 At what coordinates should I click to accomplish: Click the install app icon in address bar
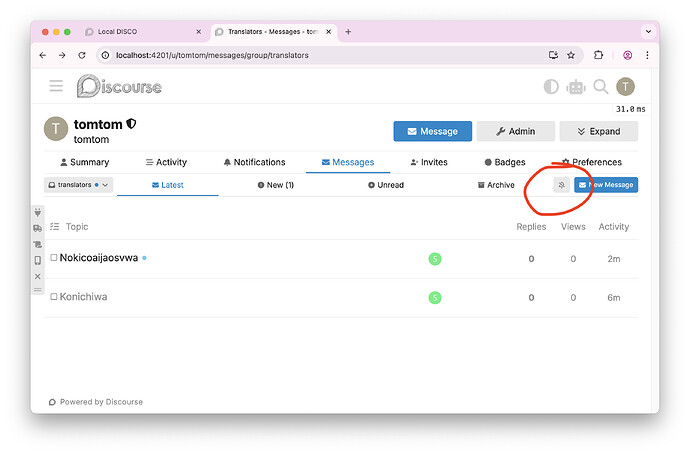click(553, 55)
